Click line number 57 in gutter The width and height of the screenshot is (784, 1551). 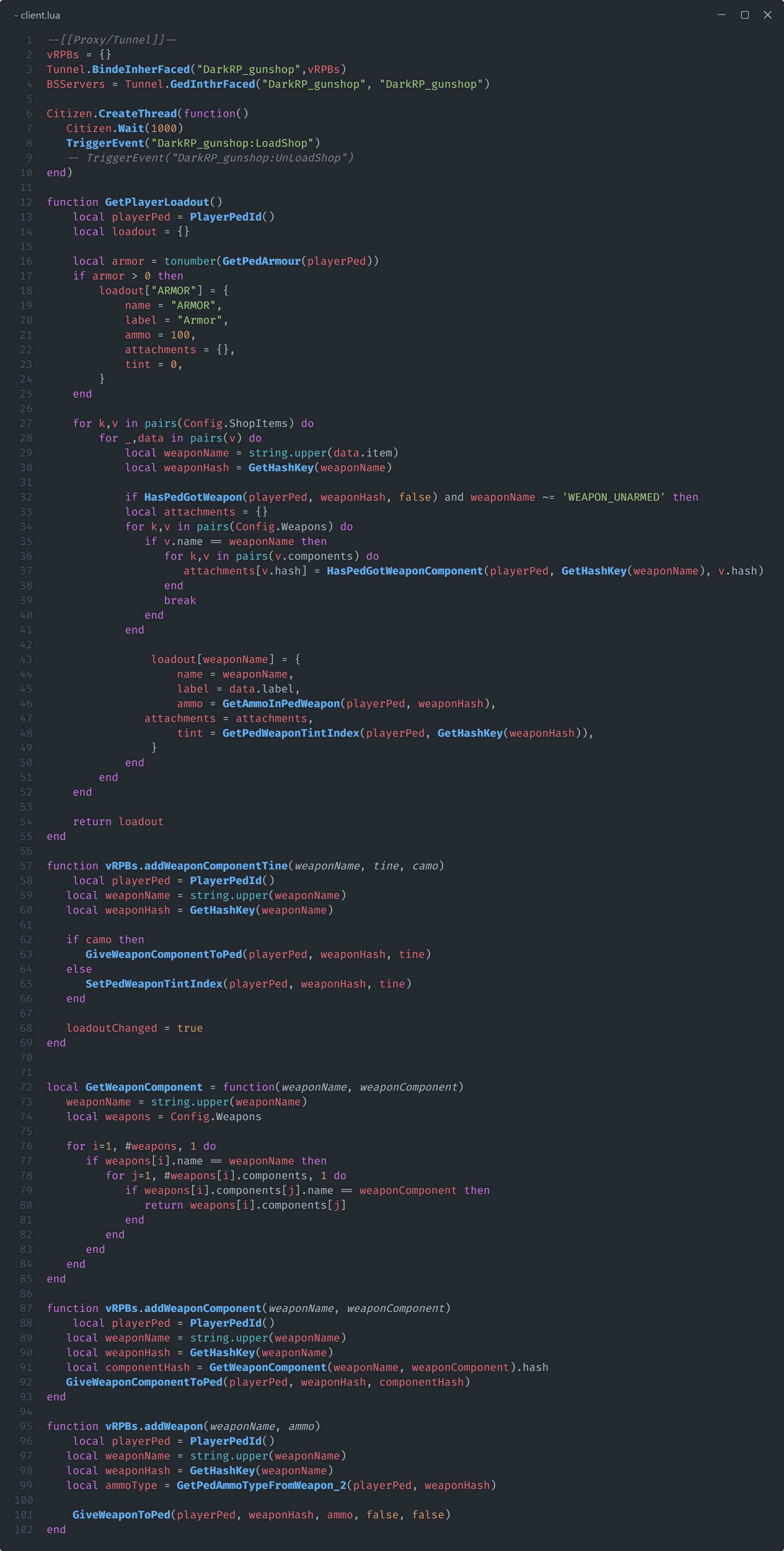[26, 866]
